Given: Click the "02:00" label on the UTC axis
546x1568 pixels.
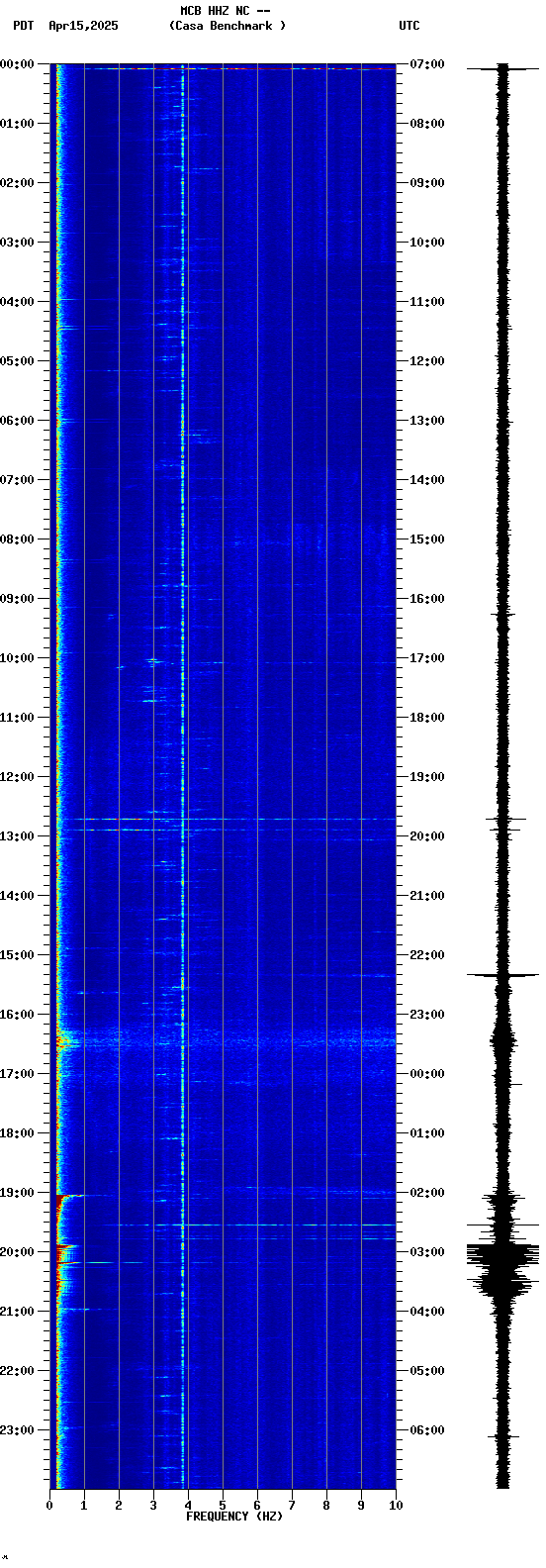Looking at the screenshot, I should (427, 1193).
